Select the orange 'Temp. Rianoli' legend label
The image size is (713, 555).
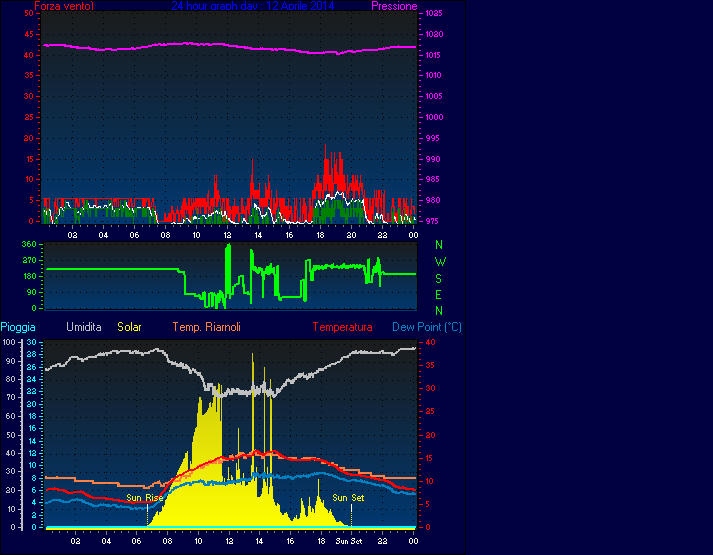coord(206,327)
